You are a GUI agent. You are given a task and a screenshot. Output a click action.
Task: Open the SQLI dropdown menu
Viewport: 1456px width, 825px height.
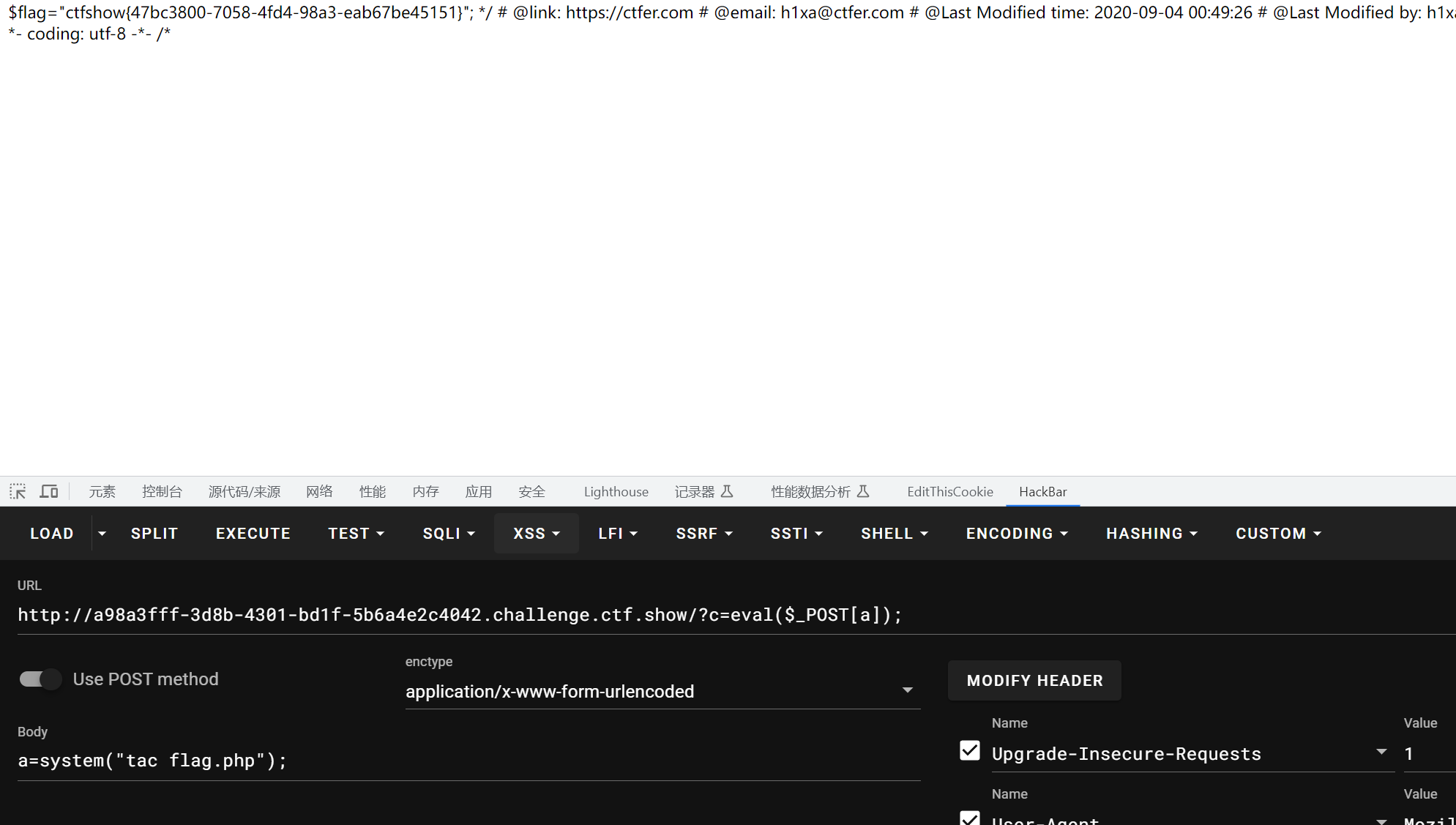tap(449, 534)
